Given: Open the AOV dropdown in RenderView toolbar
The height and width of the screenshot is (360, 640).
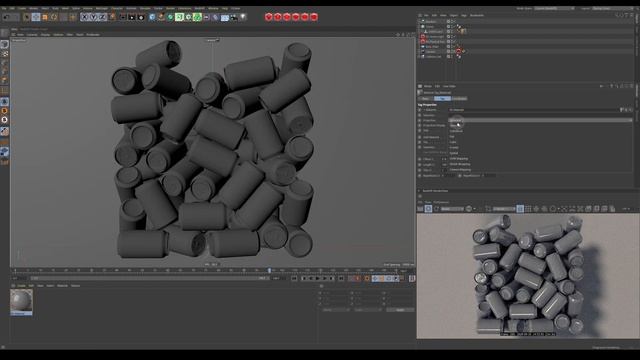Looking at the screenshot, I should click(452, 209).
